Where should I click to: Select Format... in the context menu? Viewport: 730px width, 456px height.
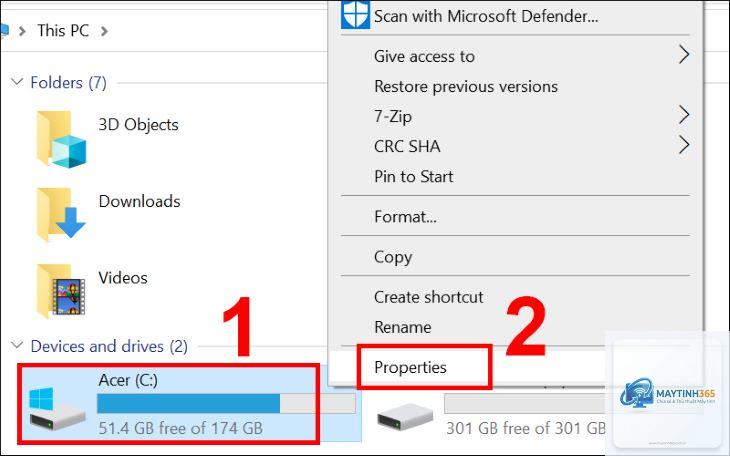406,217
